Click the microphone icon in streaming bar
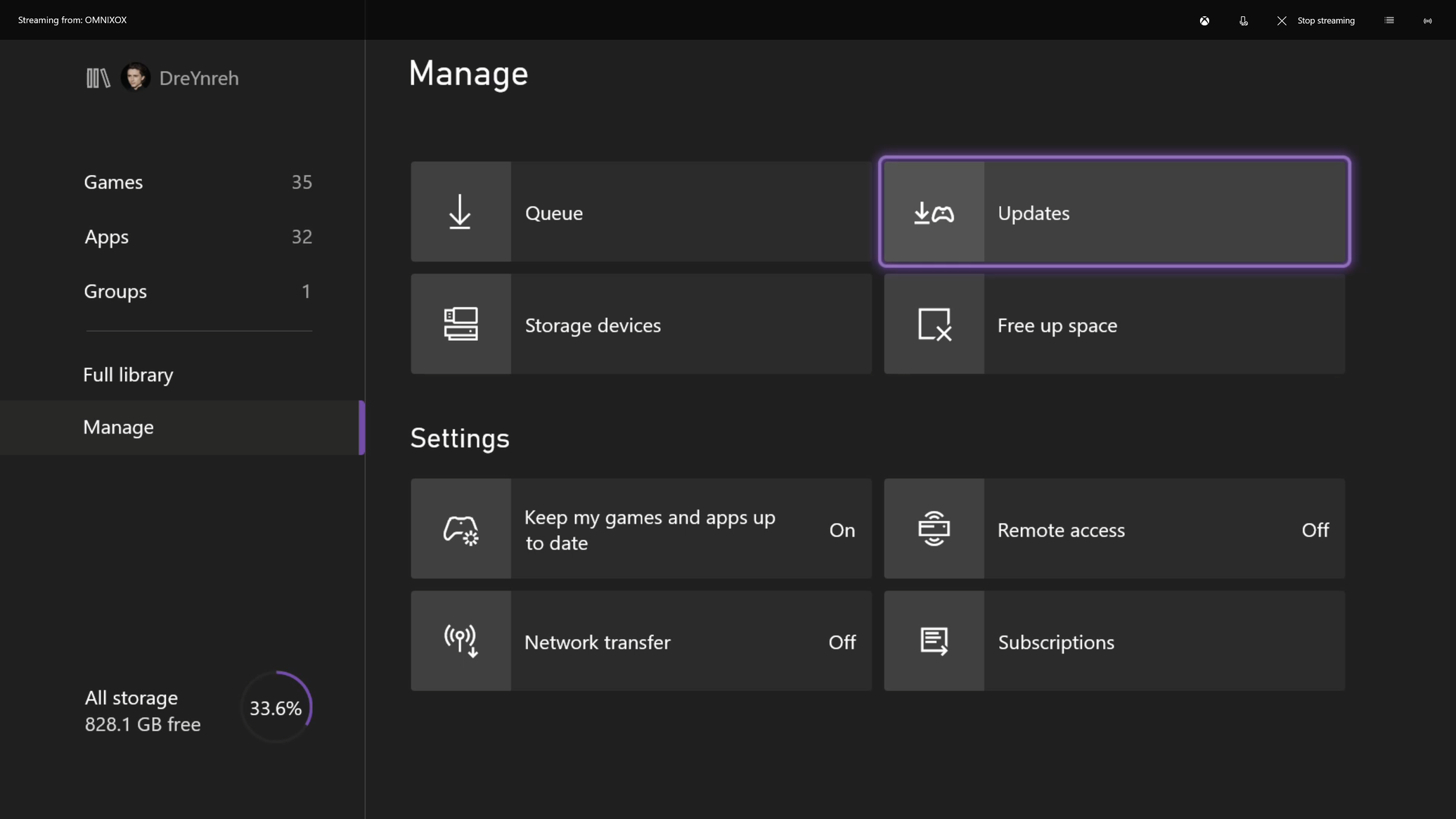The image size is (1456, 819). pos(1243,20)
